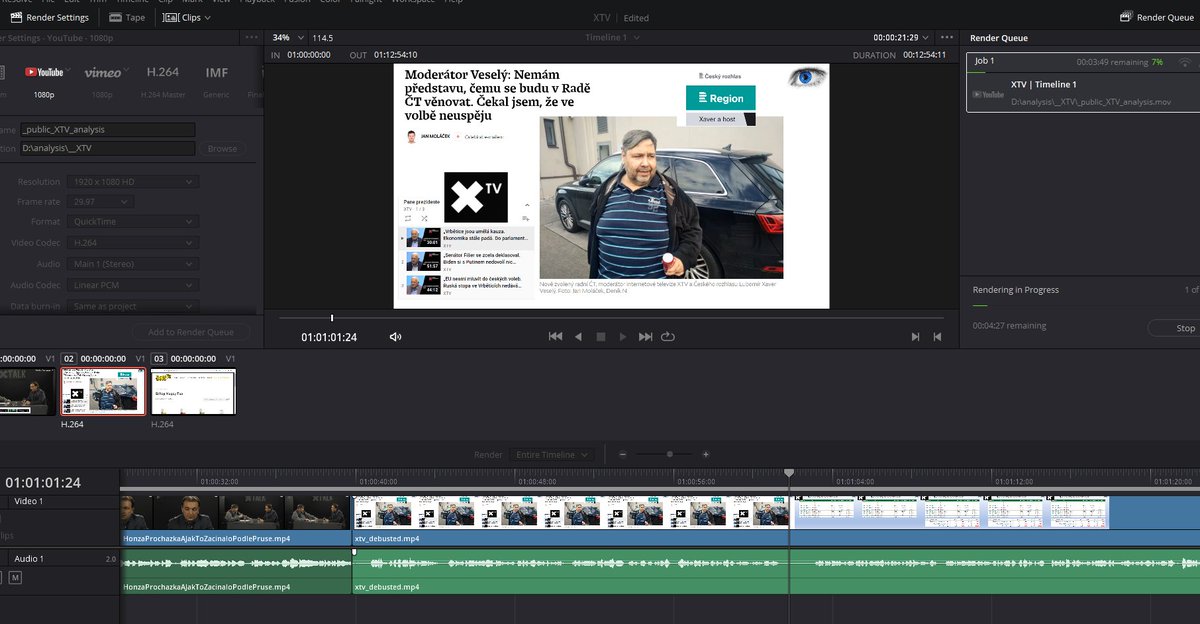Image resolution: width=1200 pixels, height=624 pixels.
Task: Open the Format QuickTime dropdown
Action: point(132,221)
